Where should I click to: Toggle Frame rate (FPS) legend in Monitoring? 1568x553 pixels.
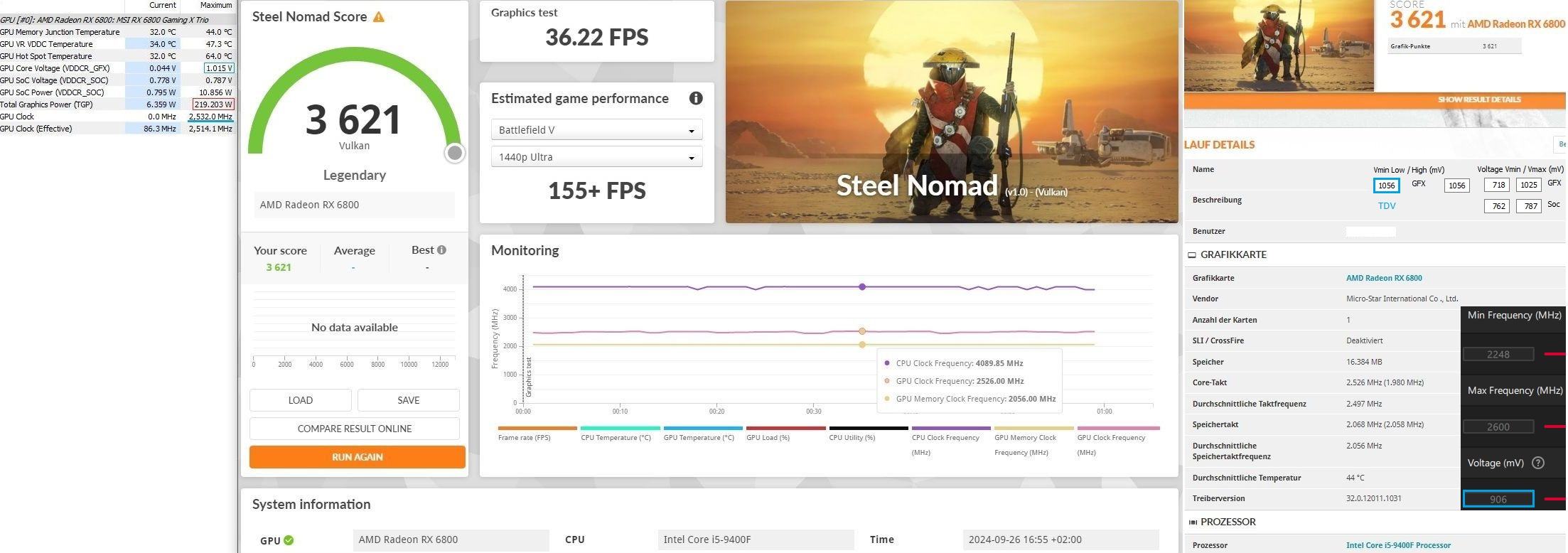pos(537,434)
